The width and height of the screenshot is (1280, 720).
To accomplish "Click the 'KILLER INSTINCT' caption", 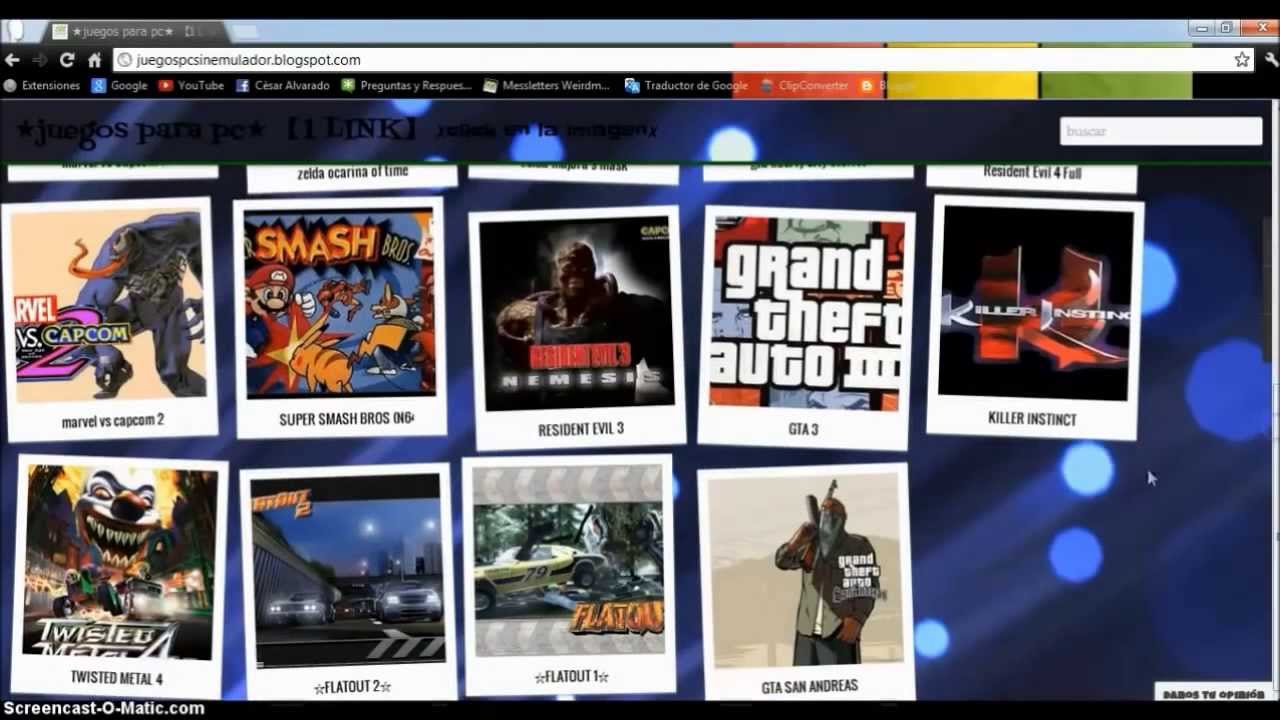I will coord(1032,419).
